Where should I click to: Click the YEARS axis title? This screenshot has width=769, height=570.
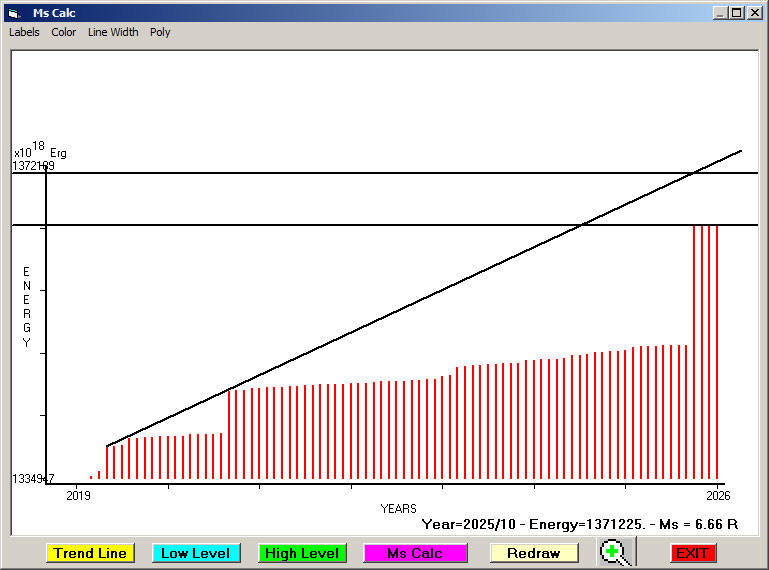pyautogui.click(x=398, y=509)
